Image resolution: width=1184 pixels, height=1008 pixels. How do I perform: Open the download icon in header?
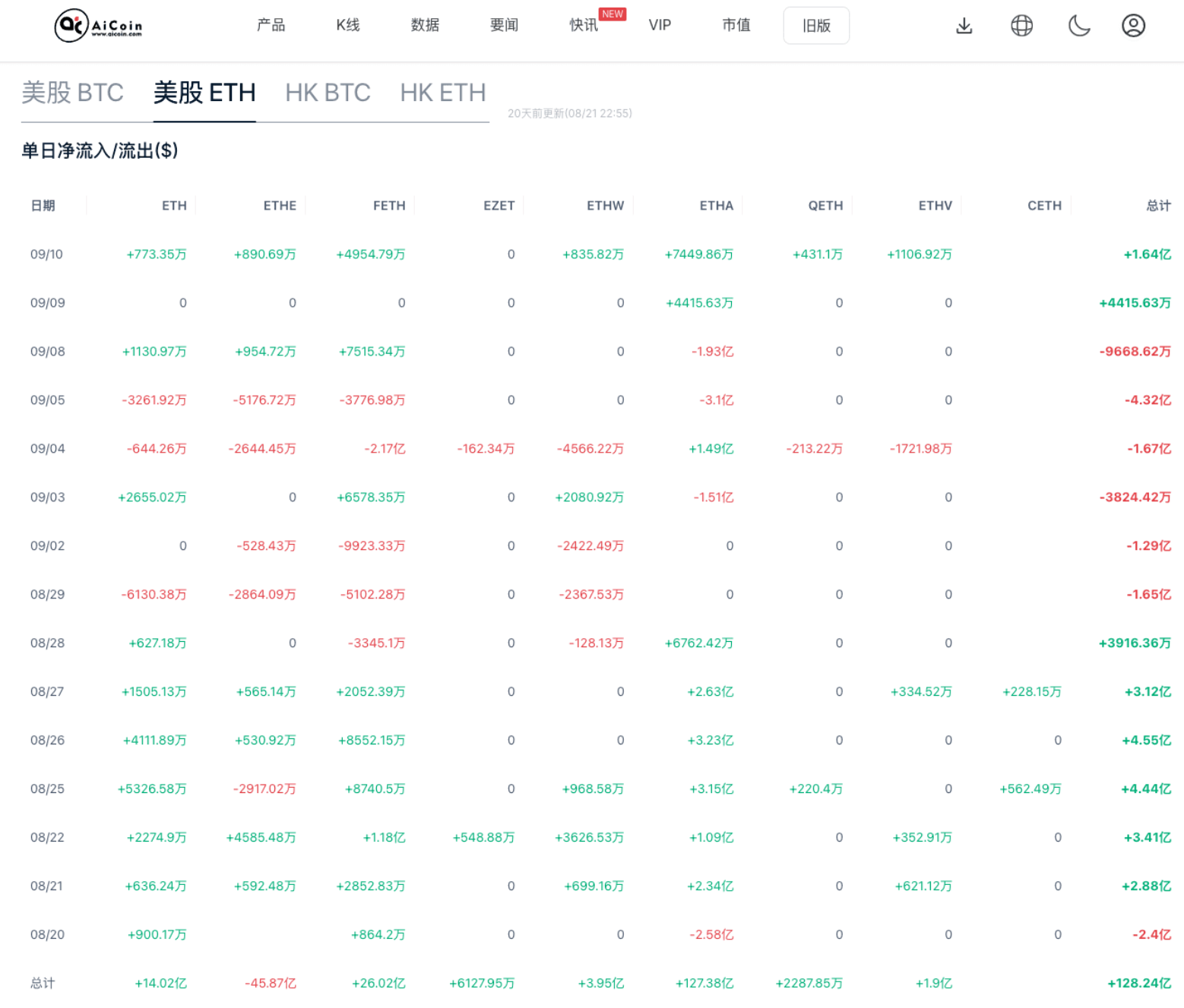click(x=964, y=26)
